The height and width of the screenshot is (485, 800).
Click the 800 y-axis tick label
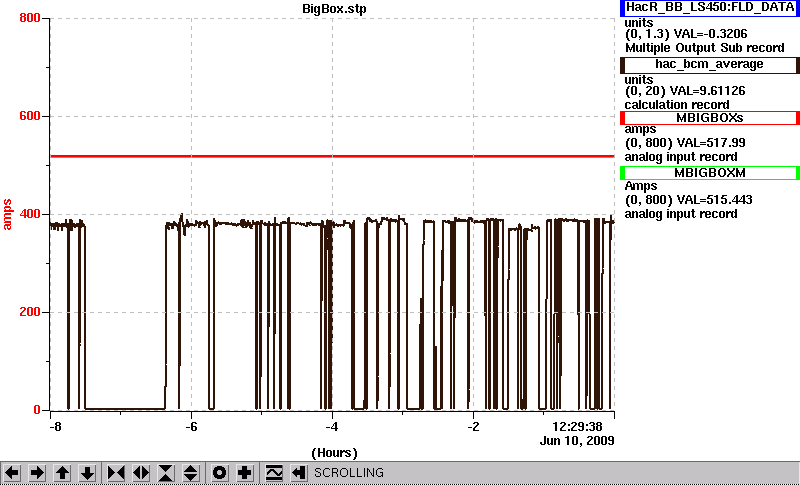[30, 18]
